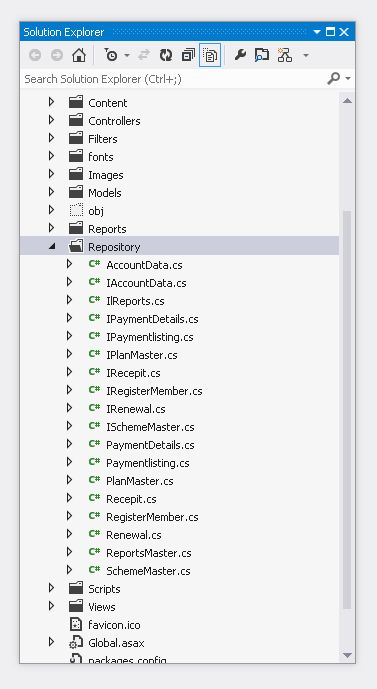Select ISchemeMaster.cs file
The height and width of the screenshot is (689, 377).
tap(150, 427)
